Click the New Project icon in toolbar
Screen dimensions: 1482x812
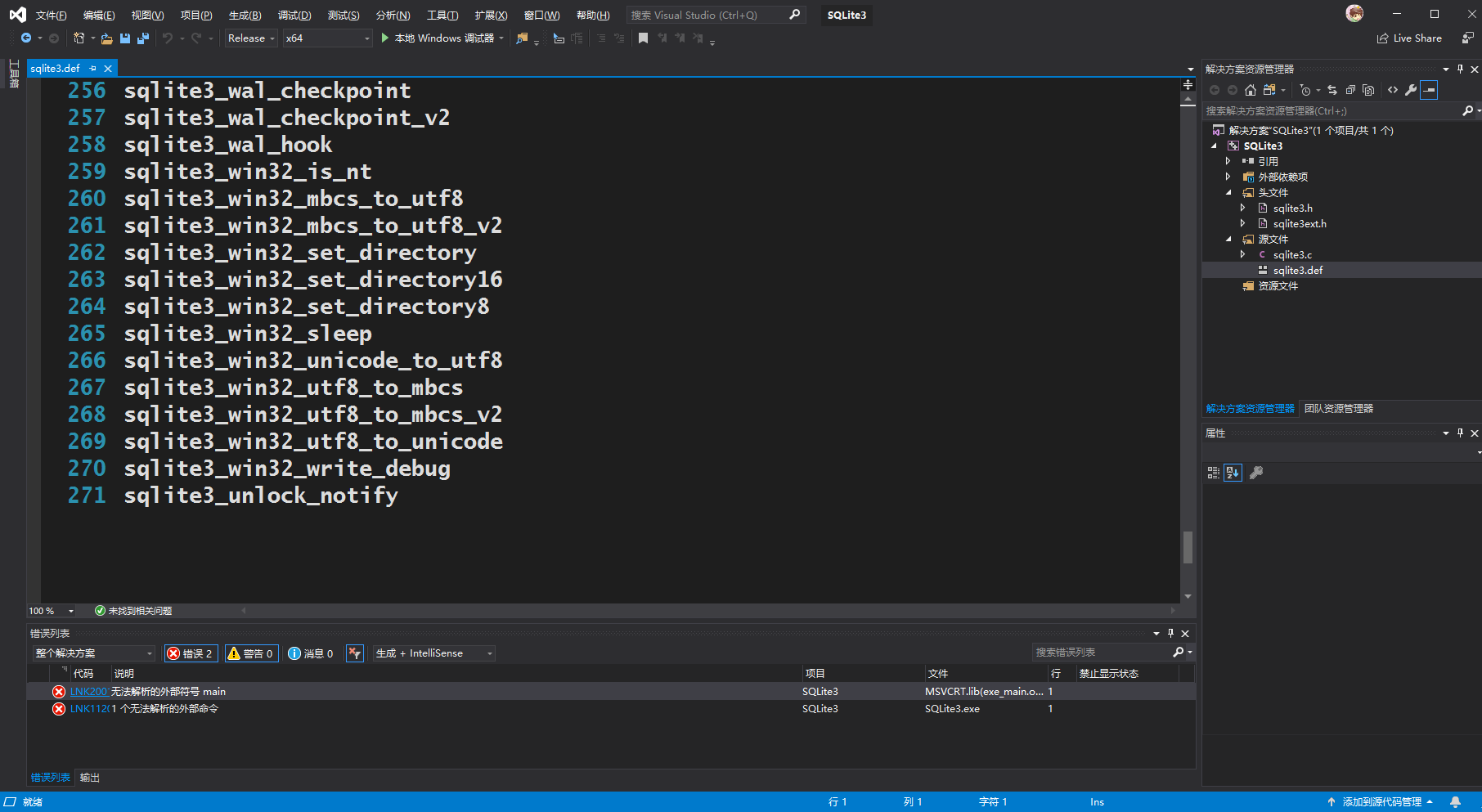click(79, 38)
